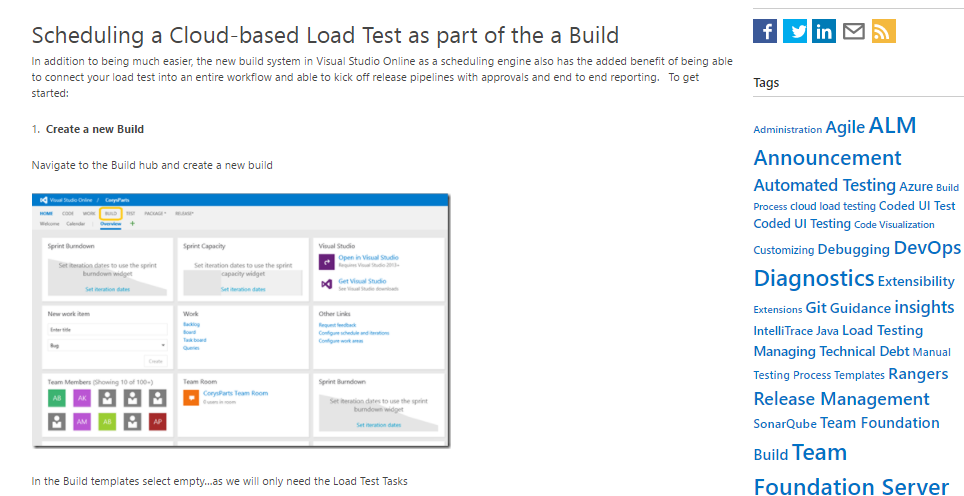This screenshot has width=964, height=496.
Task: Open Agile tag
Action: tap(845, 127)
